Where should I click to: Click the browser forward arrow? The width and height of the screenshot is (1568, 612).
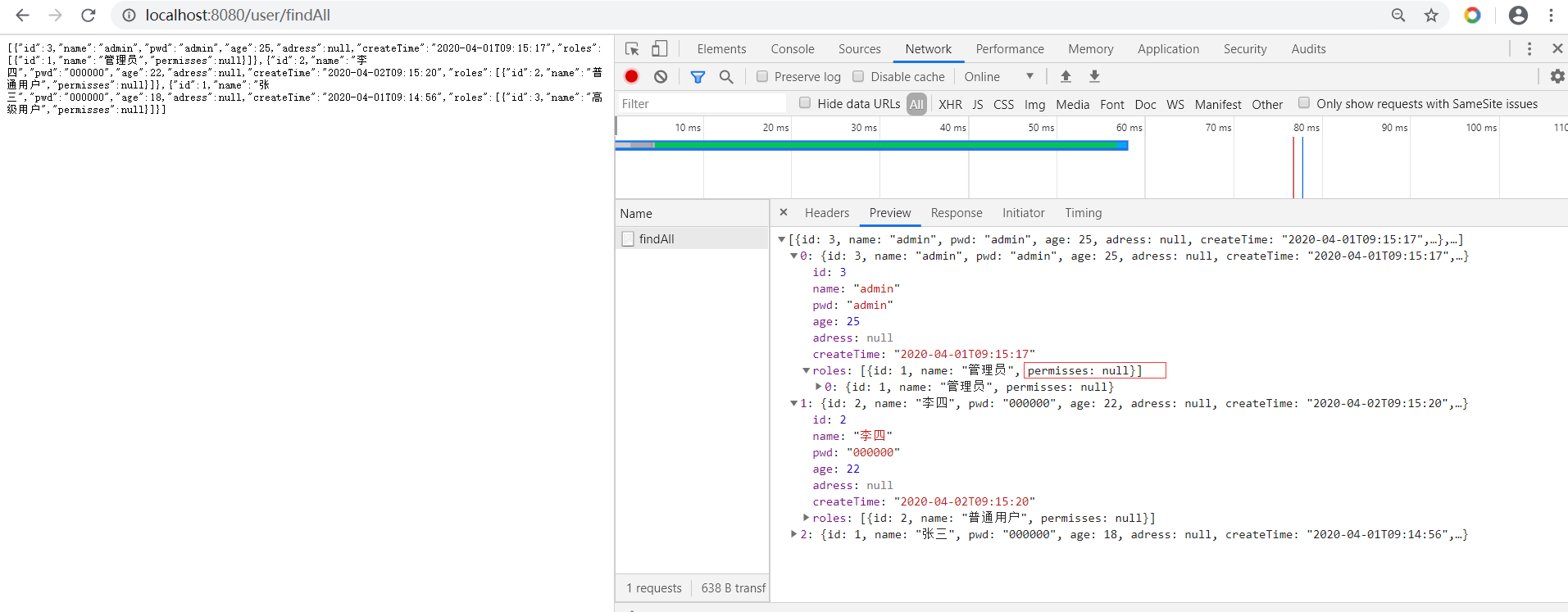tap(55, 15)
